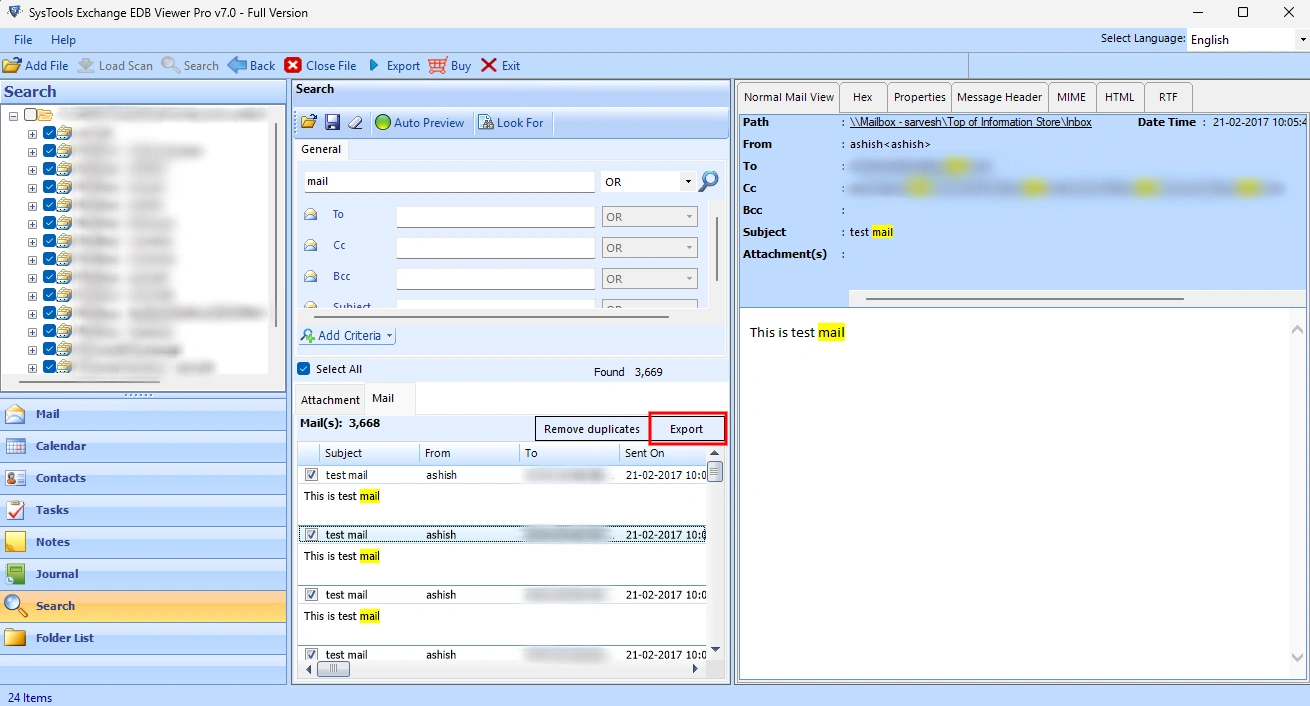Click the Remove duplicates button

(592, 429)
